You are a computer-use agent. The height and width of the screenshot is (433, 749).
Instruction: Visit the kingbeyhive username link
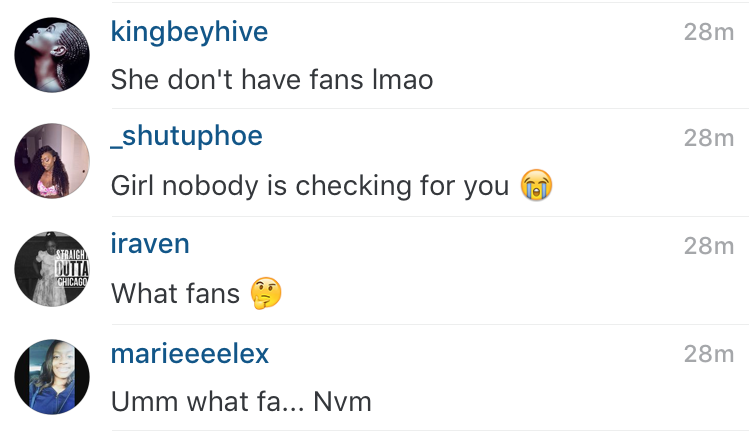click(x=189, y=32)
